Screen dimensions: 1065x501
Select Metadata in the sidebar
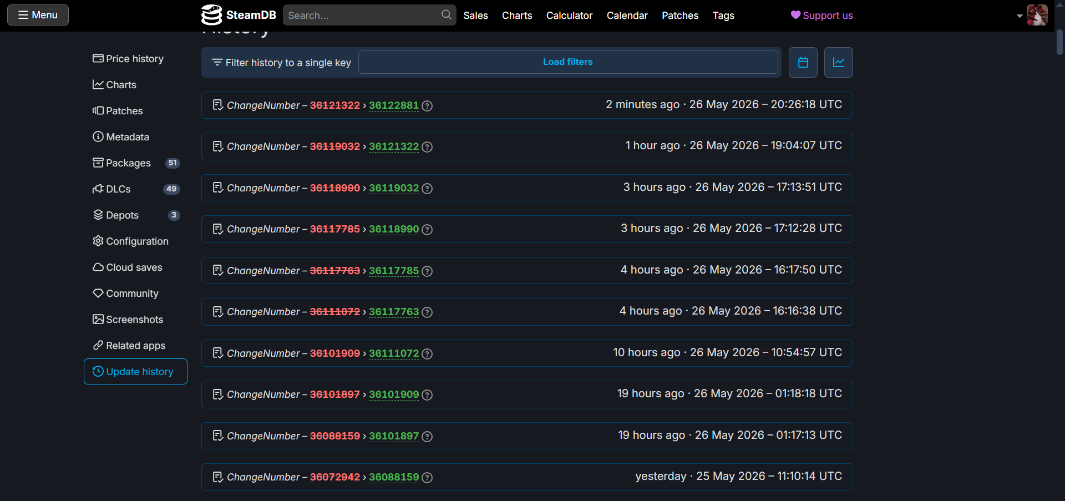coord(121,136)
